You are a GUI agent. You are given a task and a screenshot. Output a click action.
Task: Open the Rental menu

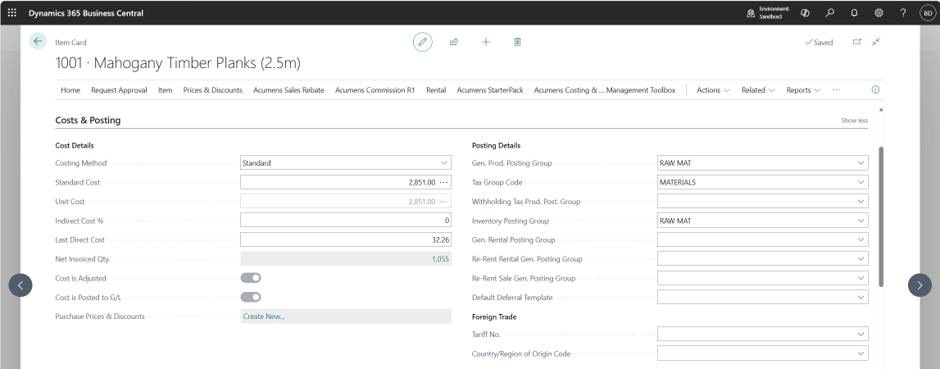click(x=436, y=90)
